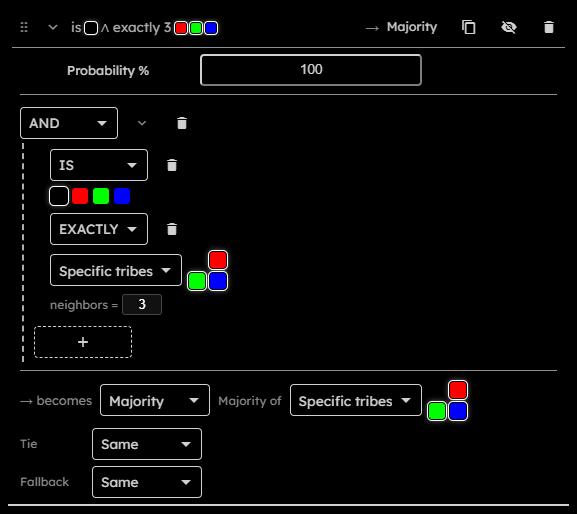Select the green swatch under IS

pos(101,196)
